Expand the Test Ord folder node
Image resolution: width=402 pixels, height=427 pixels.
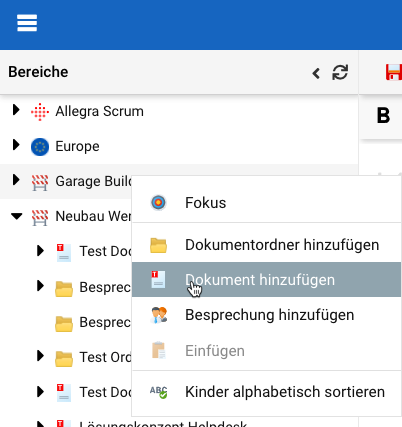pos(40,356)
